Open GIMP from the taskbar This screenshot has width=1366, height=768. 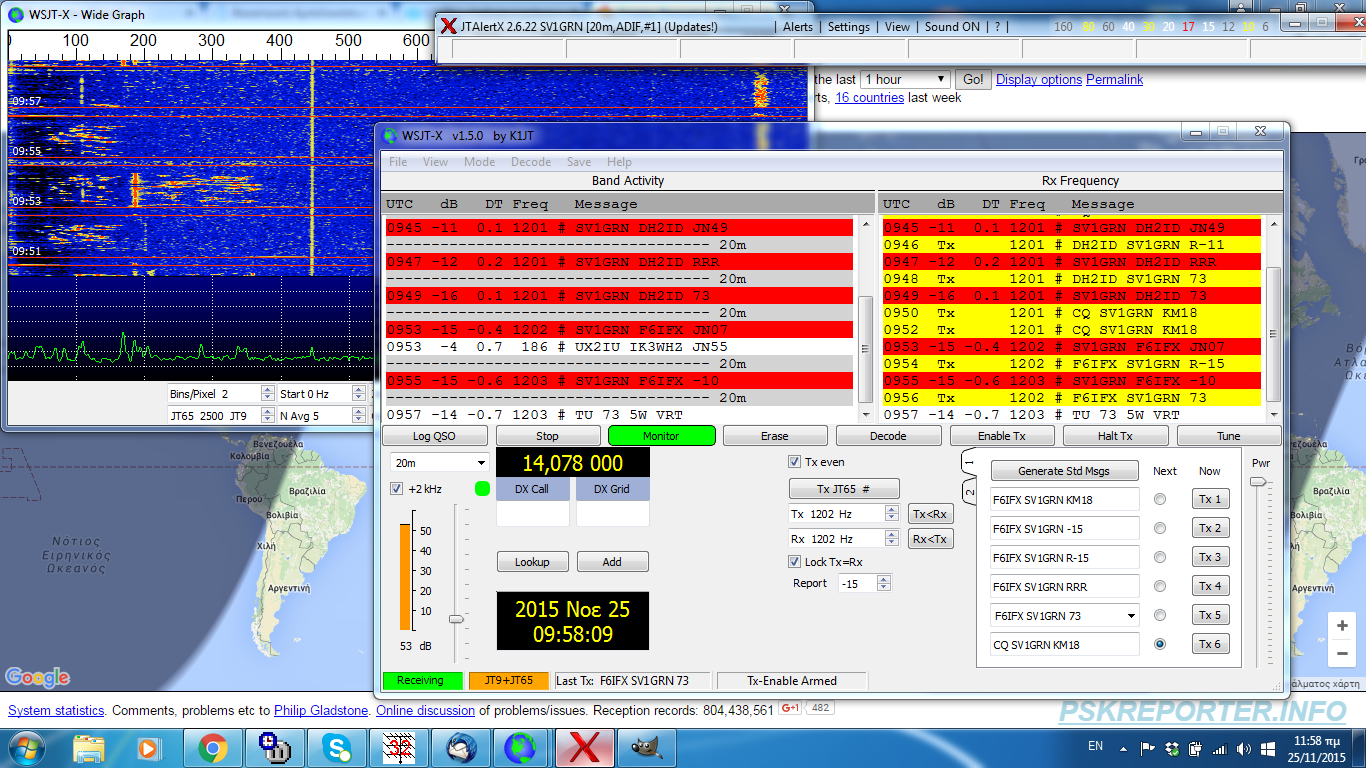click(x=647, y=746)
